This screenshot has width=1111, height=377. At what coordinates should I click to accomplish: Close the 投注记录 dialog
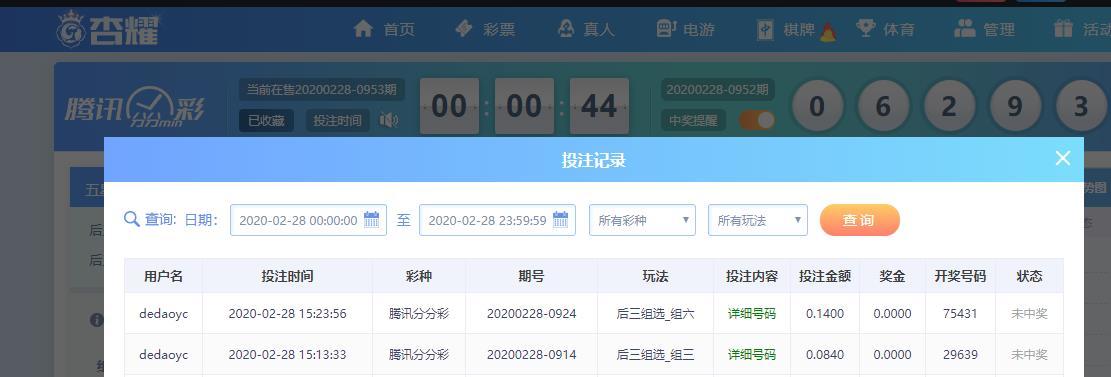[1062, 158]
